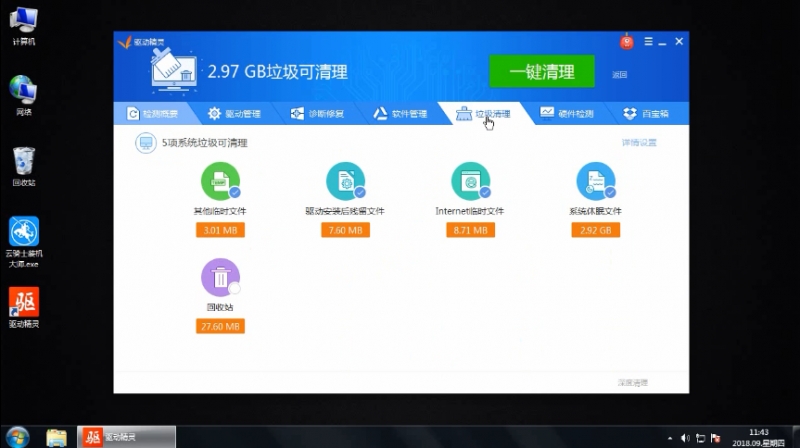Click the 5项系统垃圾可清理 text
This screenshot has height=448, width=800.
(205, 143)
